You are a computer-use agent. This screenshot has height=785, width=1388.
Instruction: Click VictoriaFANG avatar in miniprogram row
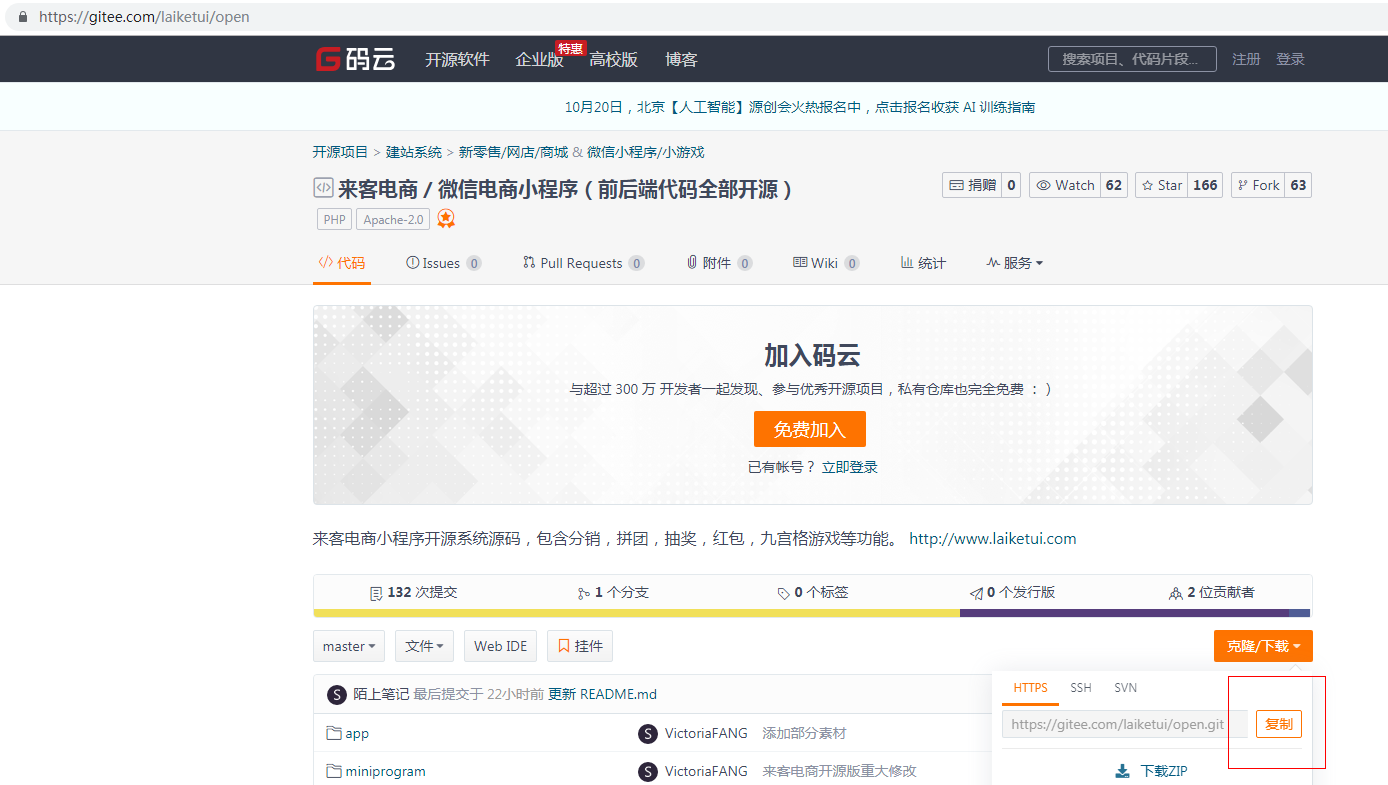(648, 771)
